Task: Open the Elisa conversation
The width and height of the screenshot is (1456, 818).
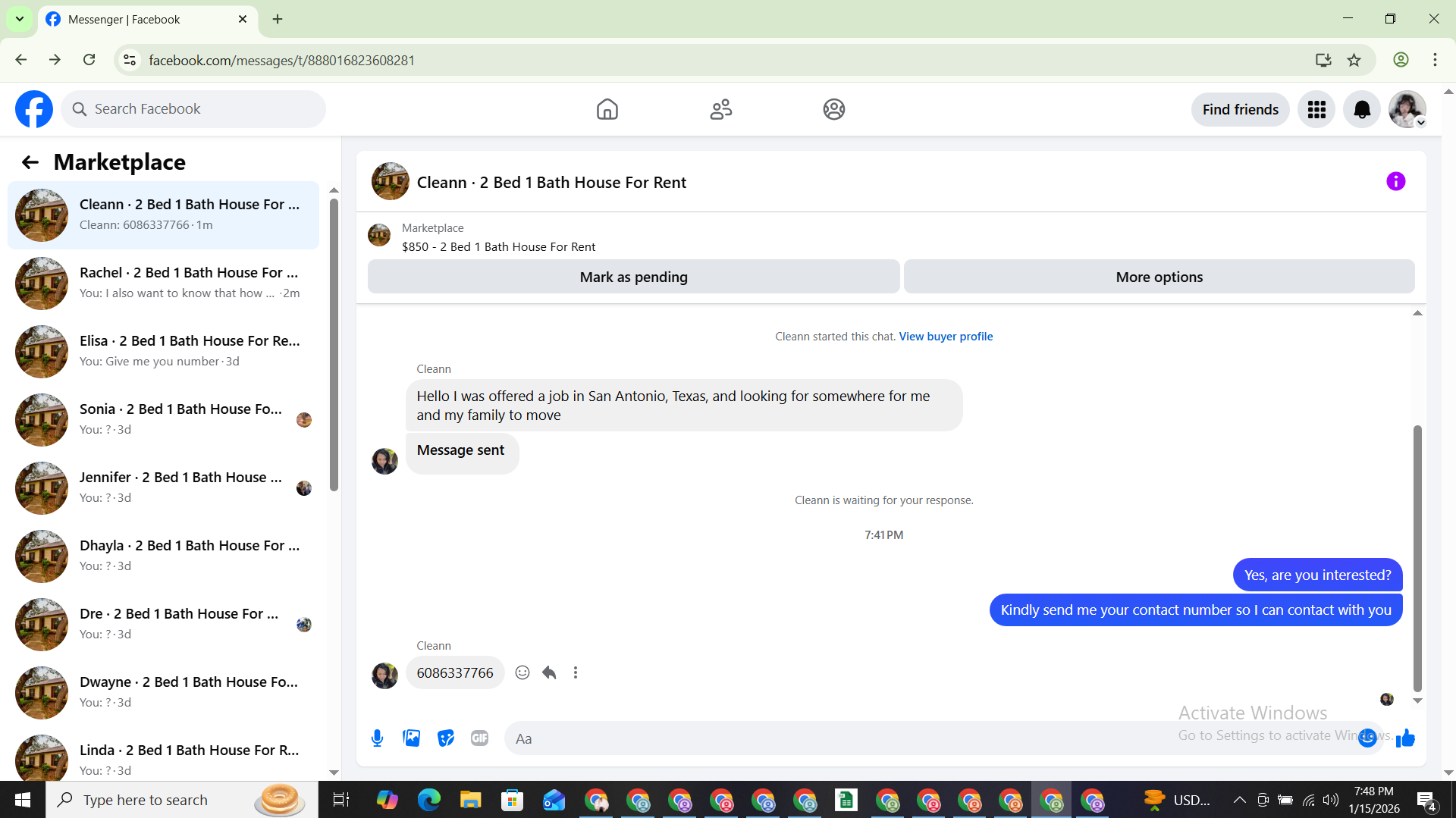Action: coord(163,351)
